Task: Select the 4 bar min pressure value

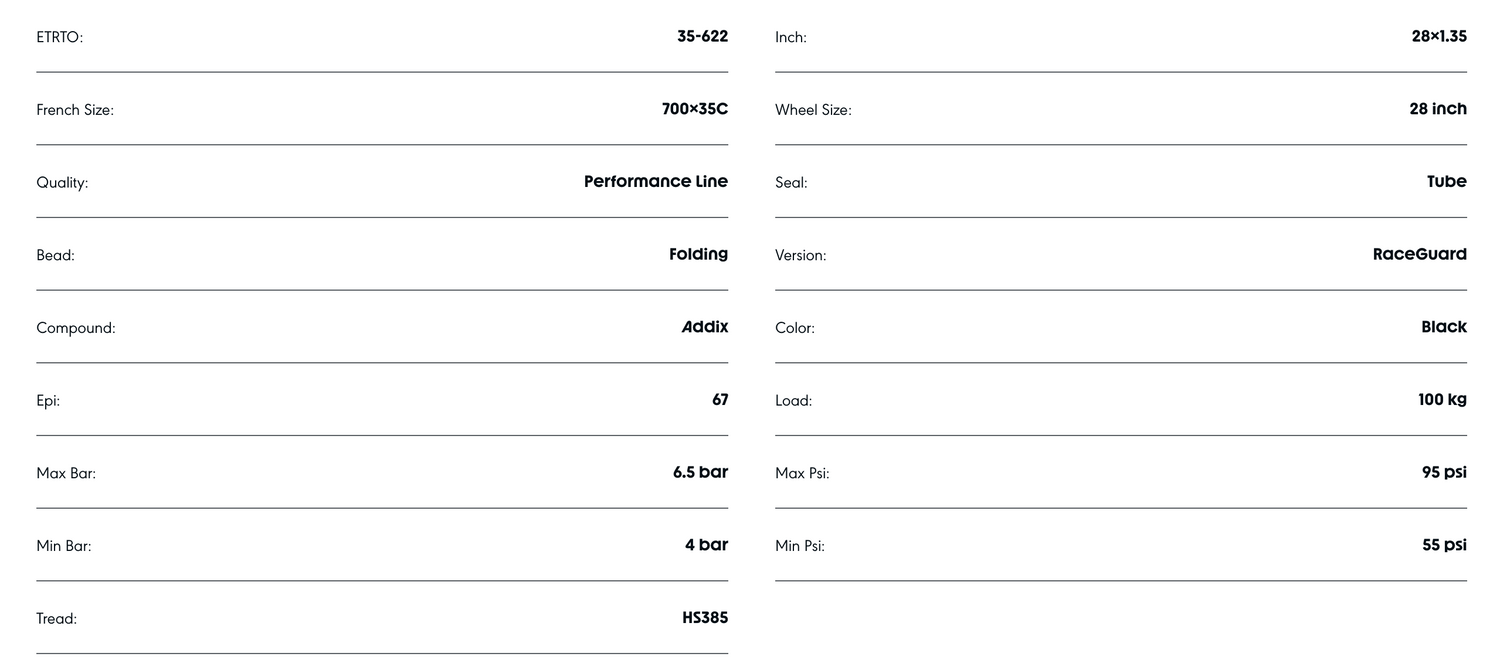Action: click(706, 545)
